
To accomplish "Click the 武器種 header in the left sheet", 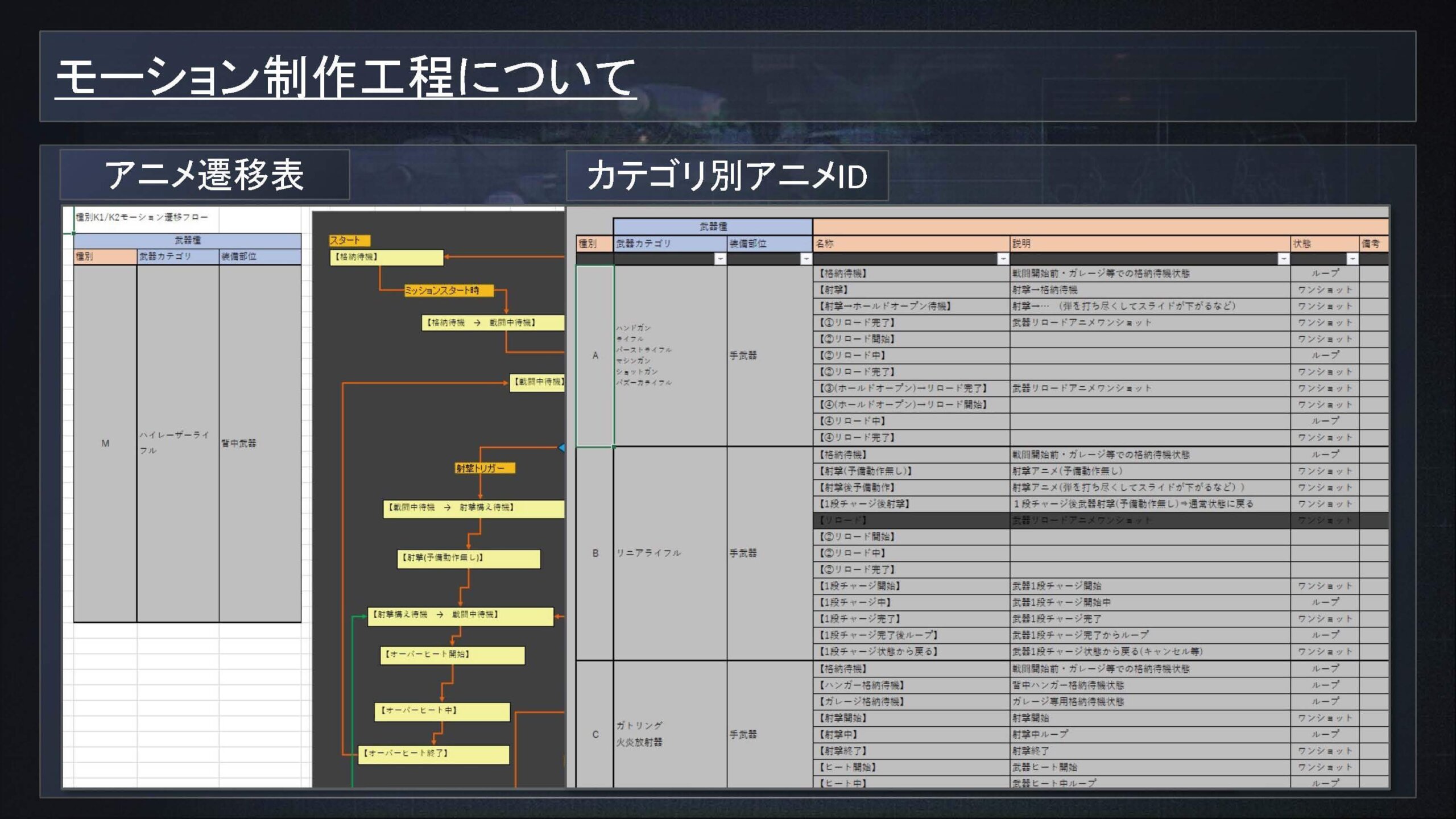I will (x=187, y=241).
